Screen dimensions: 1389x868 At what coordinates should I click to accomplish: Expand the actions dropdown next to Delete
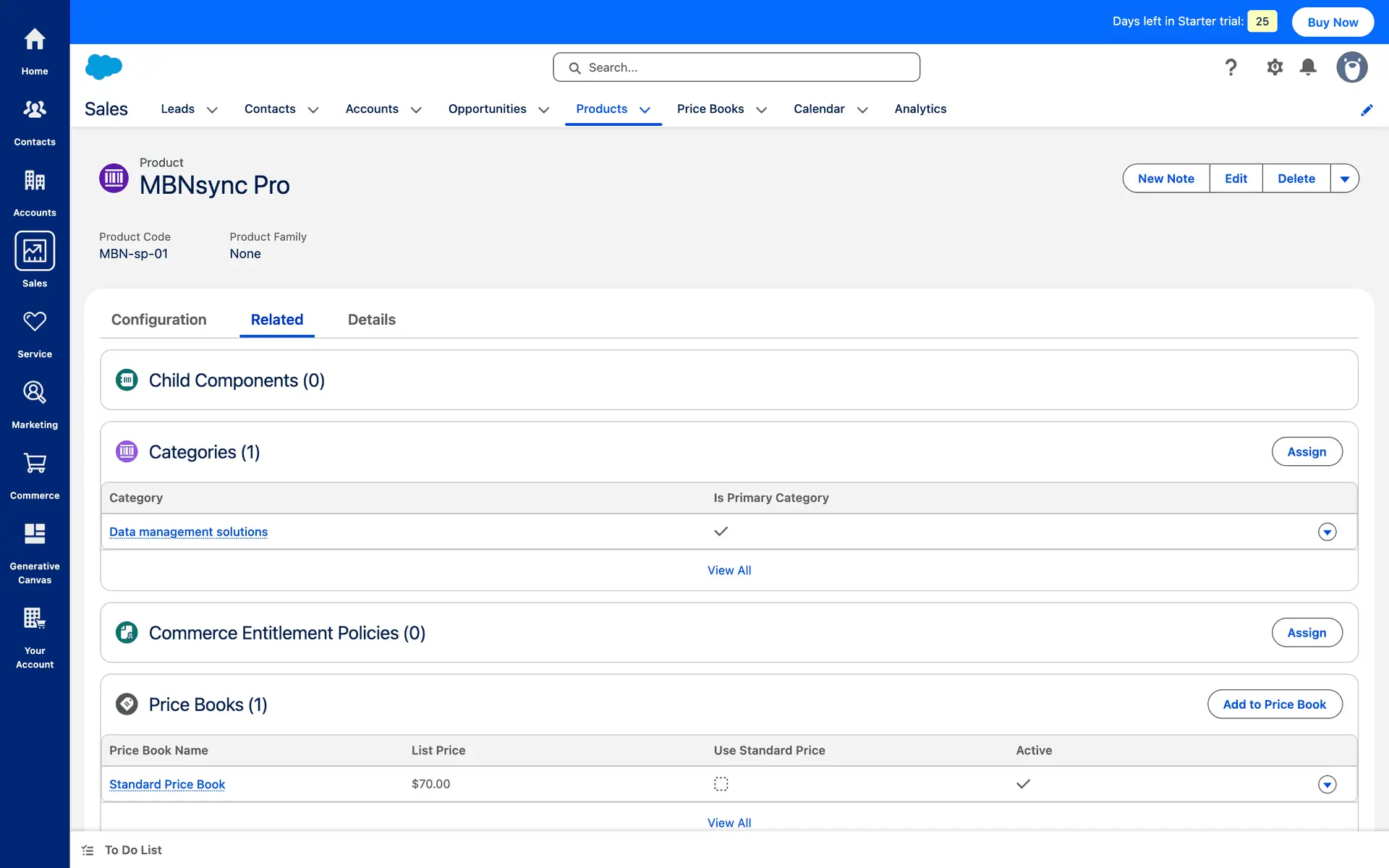tap(1344, 179)
